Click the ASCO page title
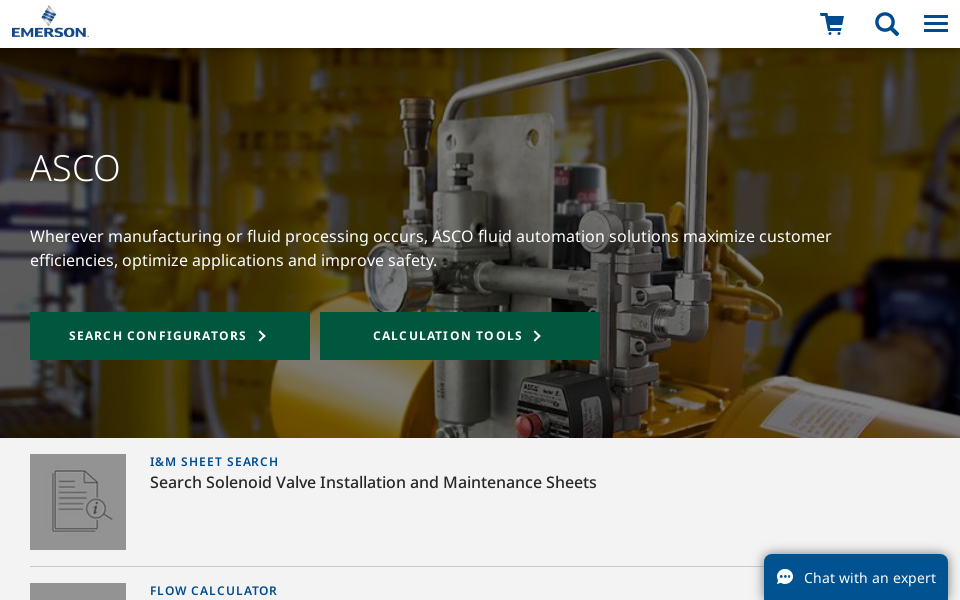960x600 pixels. tap(75, 168)
